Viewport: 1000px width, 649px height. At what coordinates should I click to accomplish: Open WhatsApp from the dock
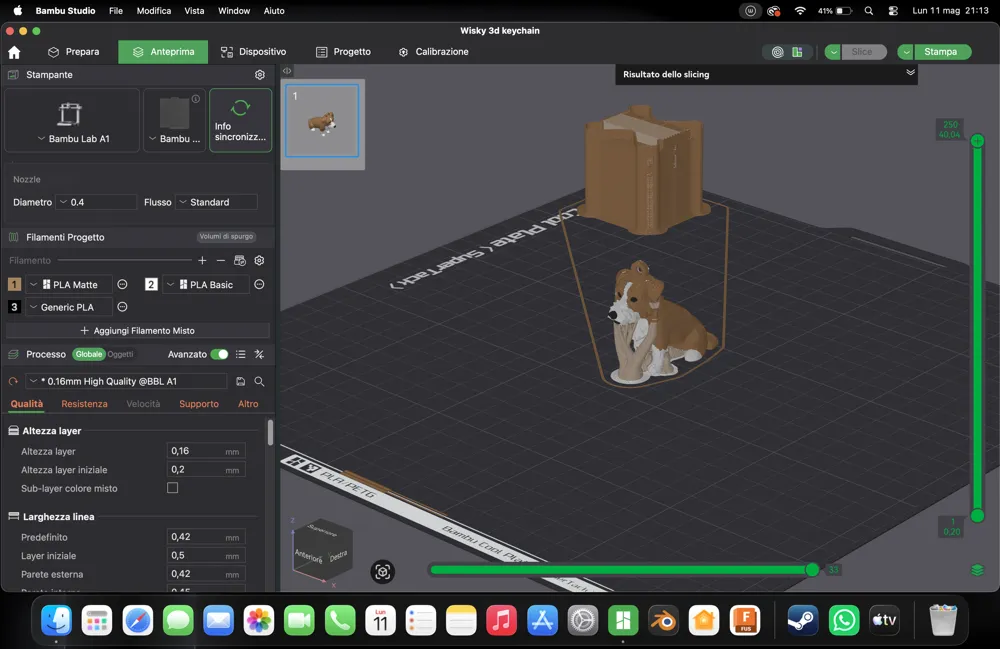click(844, 620)
